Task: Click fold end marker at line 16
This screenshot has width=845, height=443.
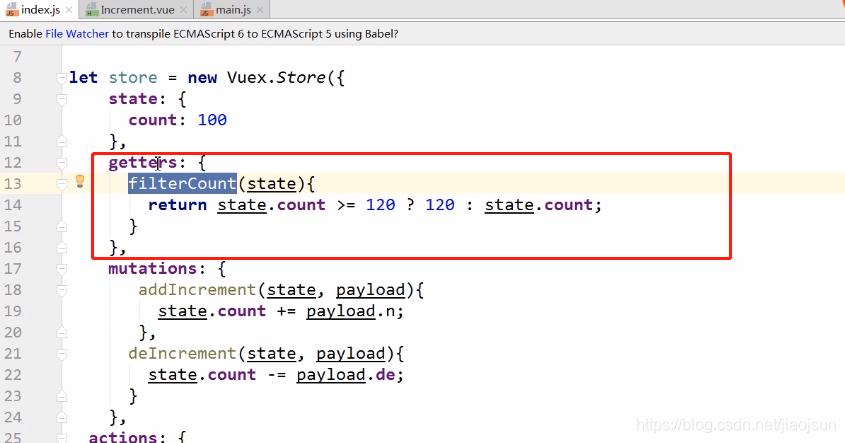Action: click(x=61, y=248)
